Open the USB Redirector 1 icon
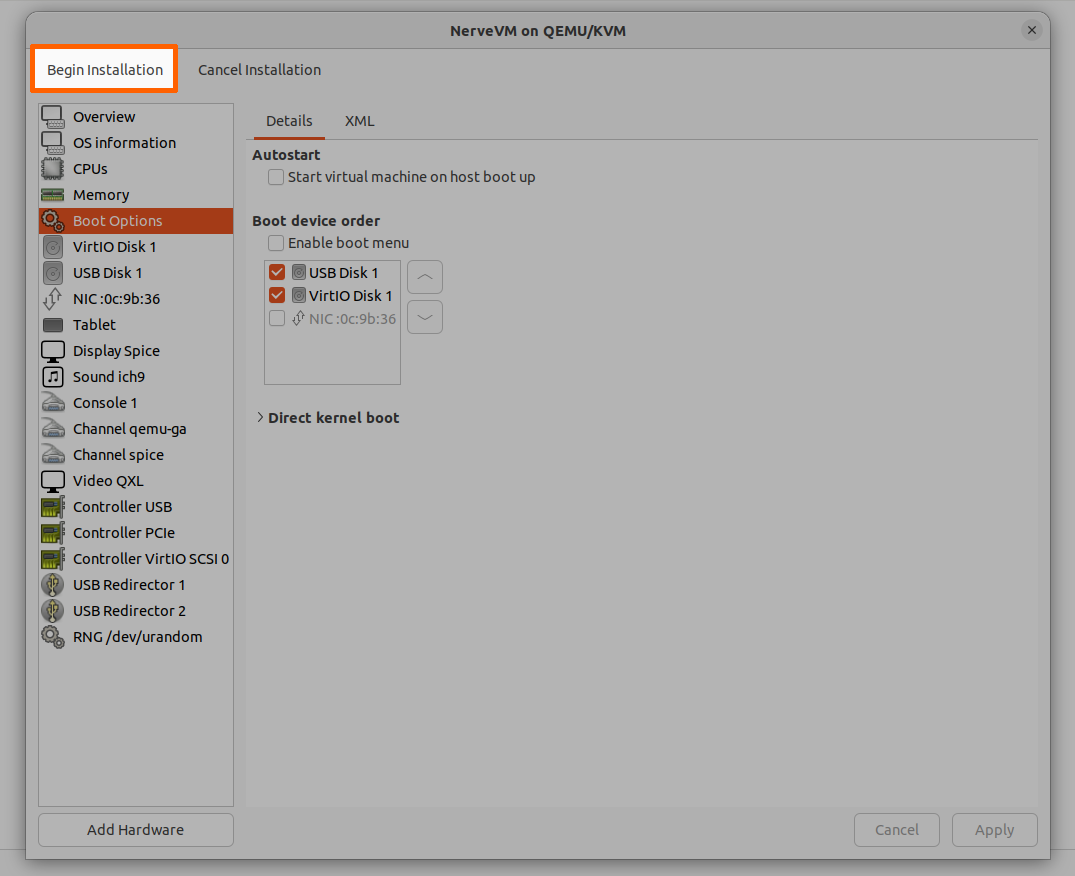The height and width of the screenshot is (876, 1075). tap(53, 585)
